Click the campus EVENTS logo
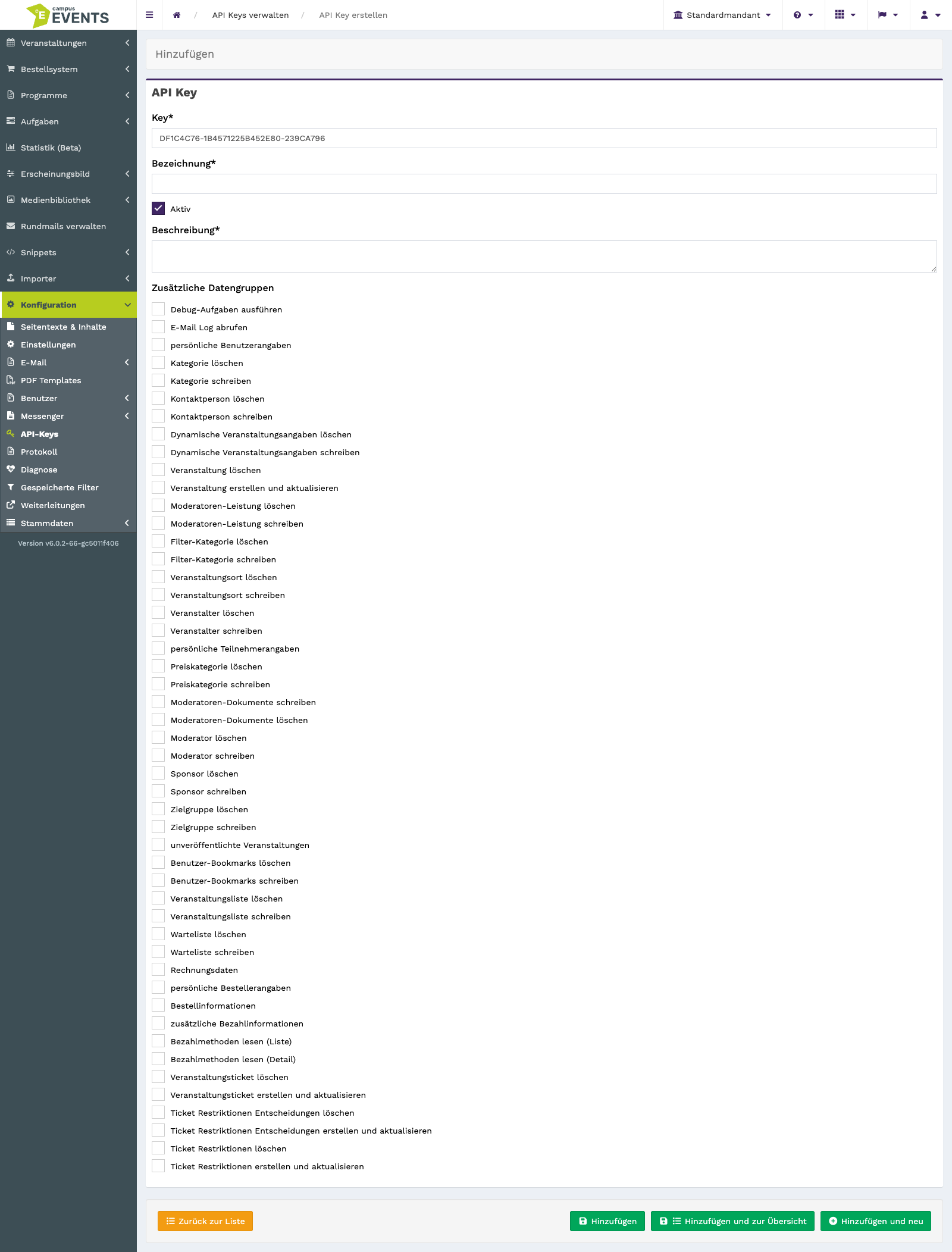The height and width of the screenshot is (1252, 952). point(68,15)
